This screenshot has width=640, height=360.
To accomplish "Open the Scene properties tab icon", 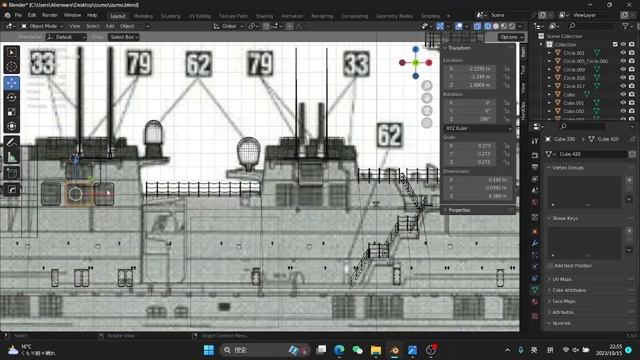I will [x=535, y=191].
